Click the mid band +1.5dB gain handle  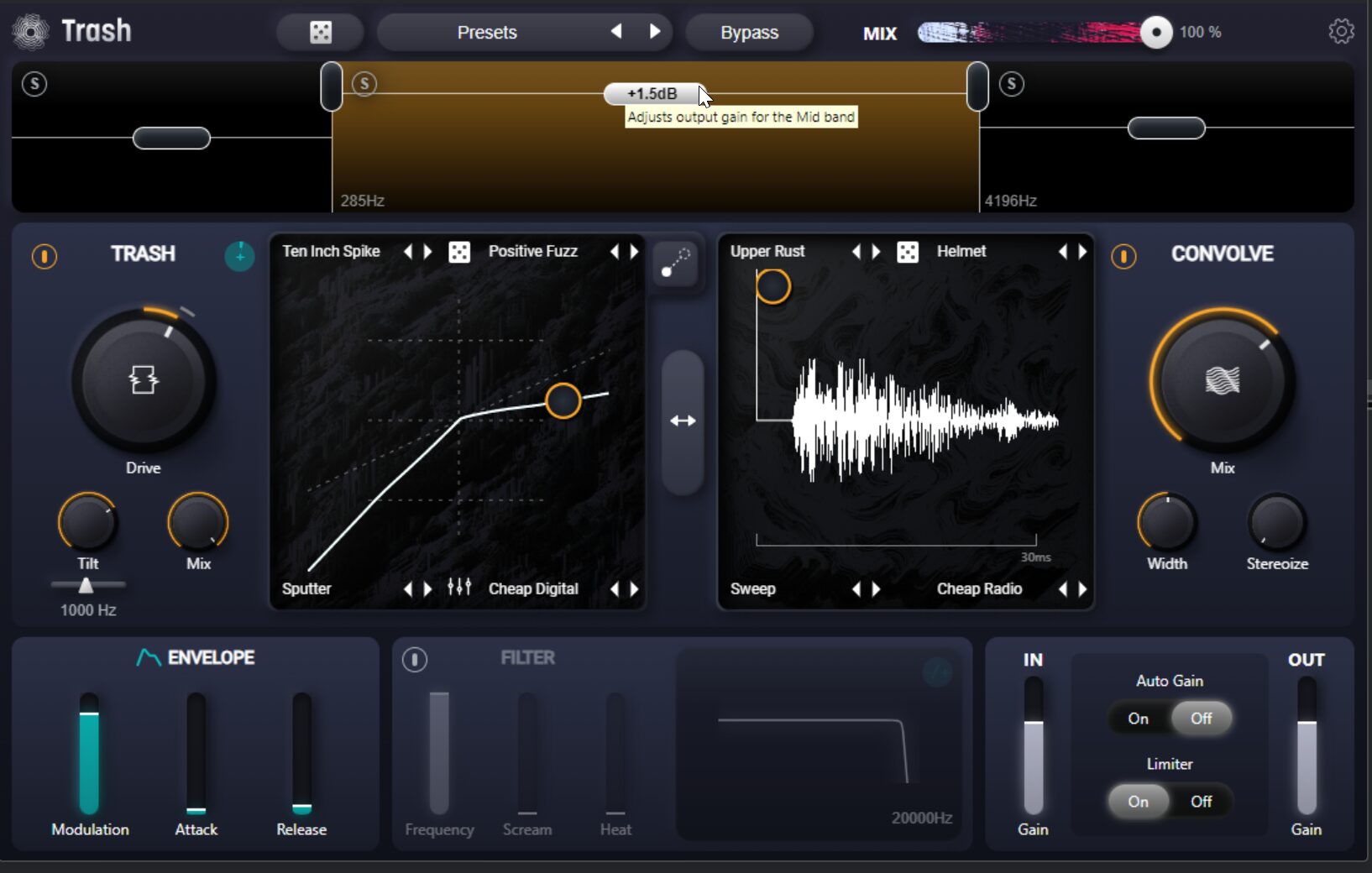point(652,93)
